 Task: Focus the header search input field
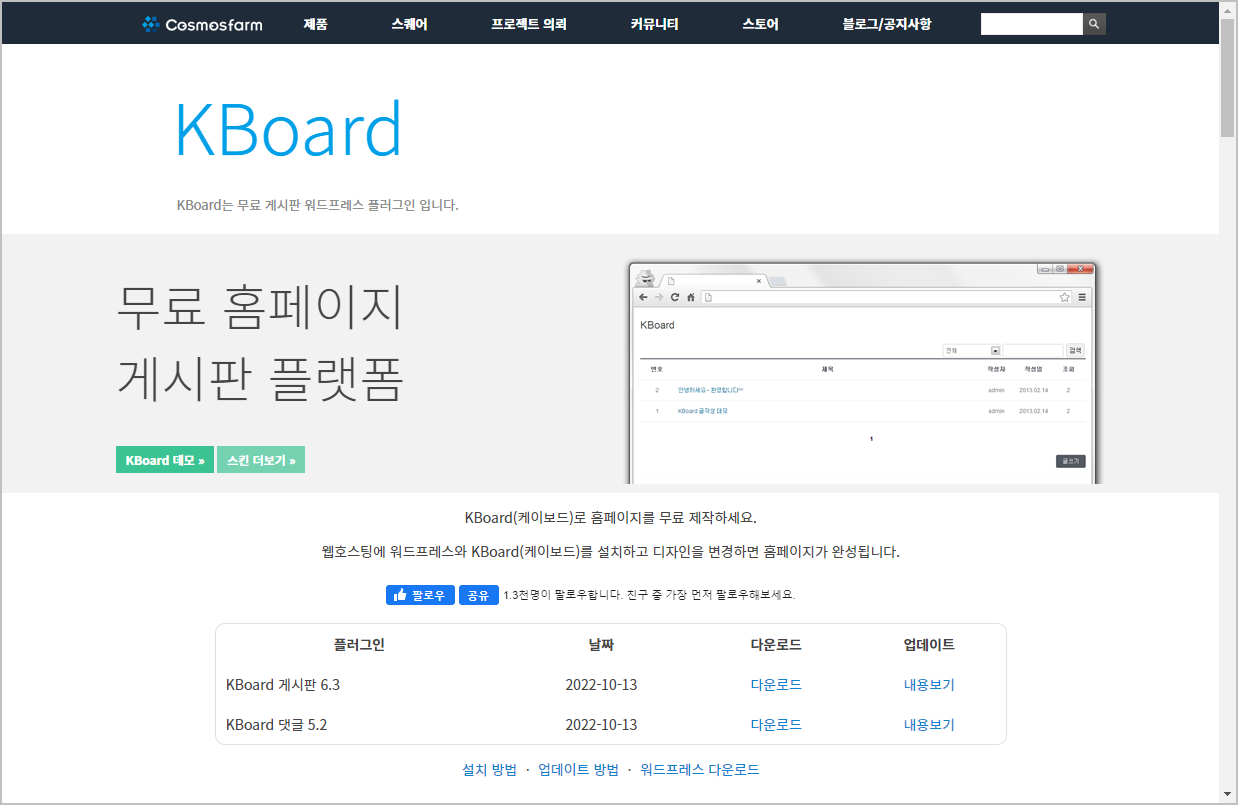1032,24
